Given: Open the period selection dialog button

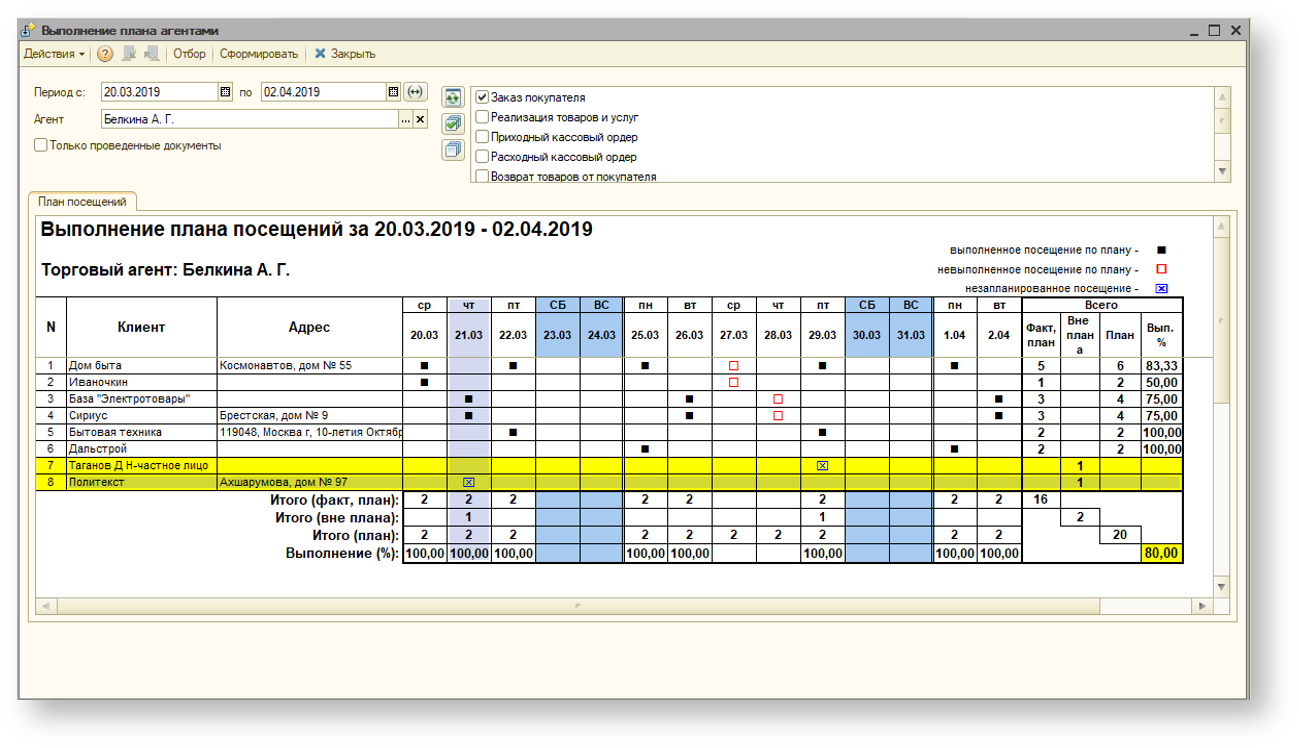Looking at the screenshot, I should click(415, 92).
